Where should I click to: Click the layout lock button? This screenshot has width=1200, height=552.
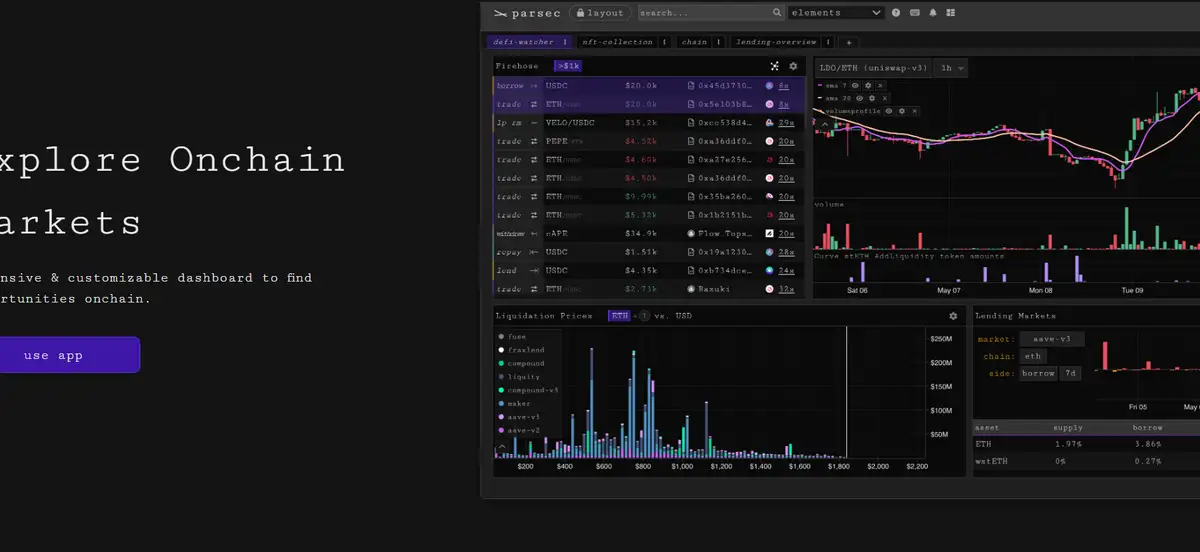click(x=600, y=13)
